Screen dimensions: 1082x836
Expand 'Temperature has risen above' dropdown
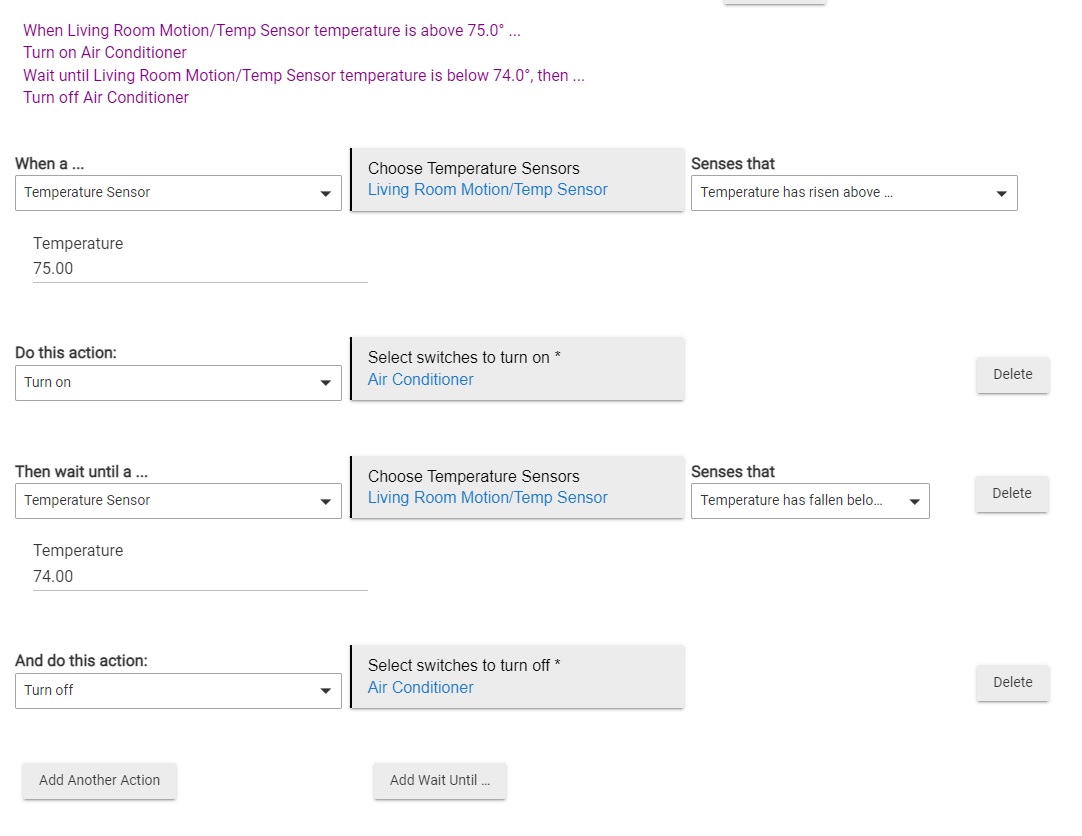tap(853, 193)
